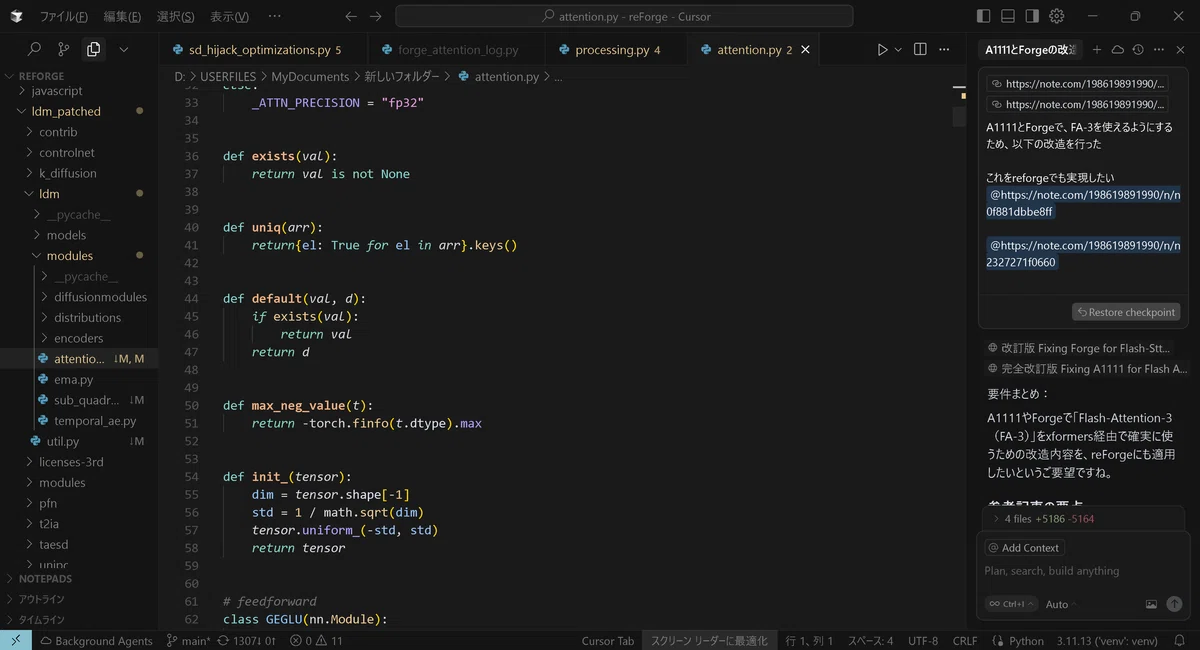The width and height of the screenshot is (1200, 650).
Task: Select the A1111とForgeの改造 chat tab
Action: (1030, 49)
